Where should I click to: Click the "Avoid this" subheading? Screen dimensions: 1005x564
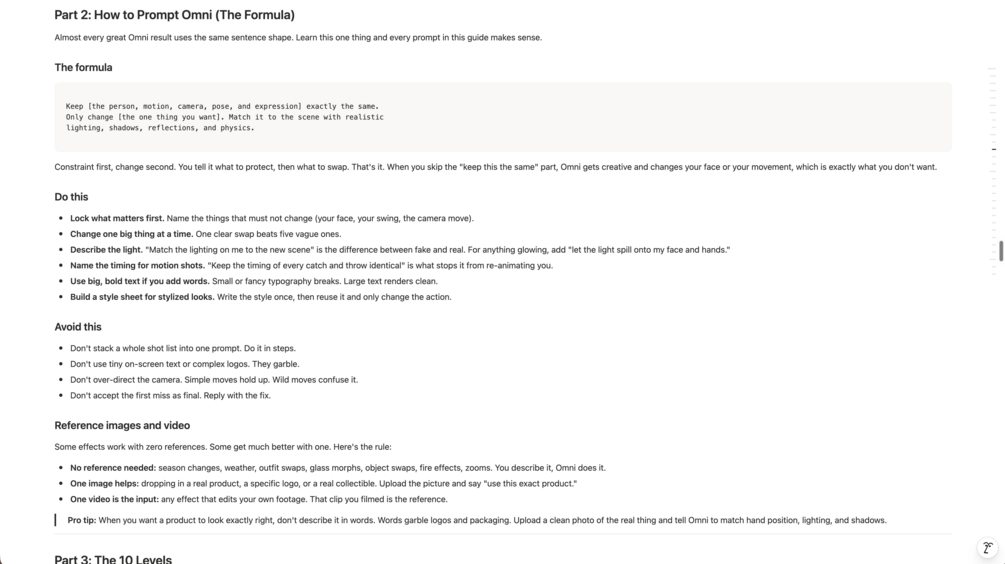click(x=78, y=327)
